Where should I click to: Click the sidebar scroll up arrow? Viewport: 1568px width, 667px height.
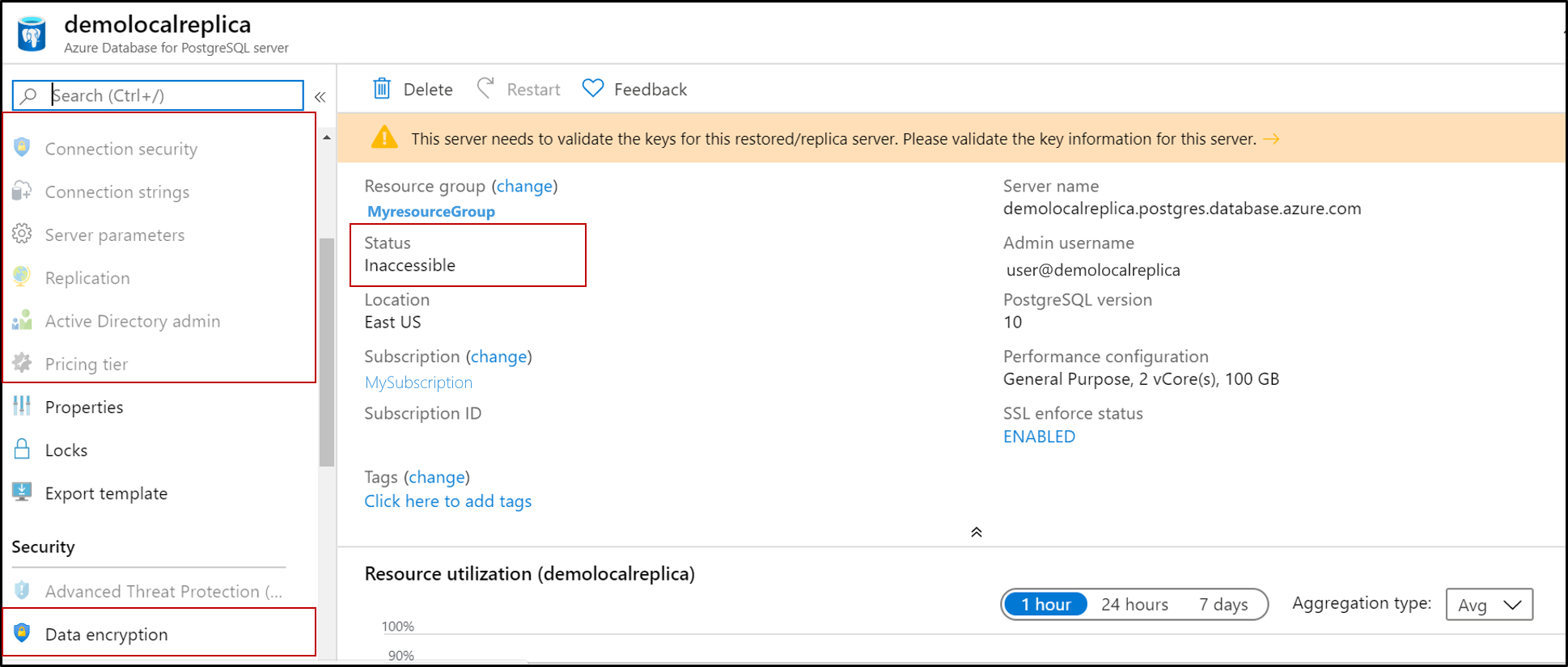pos(327,137)
